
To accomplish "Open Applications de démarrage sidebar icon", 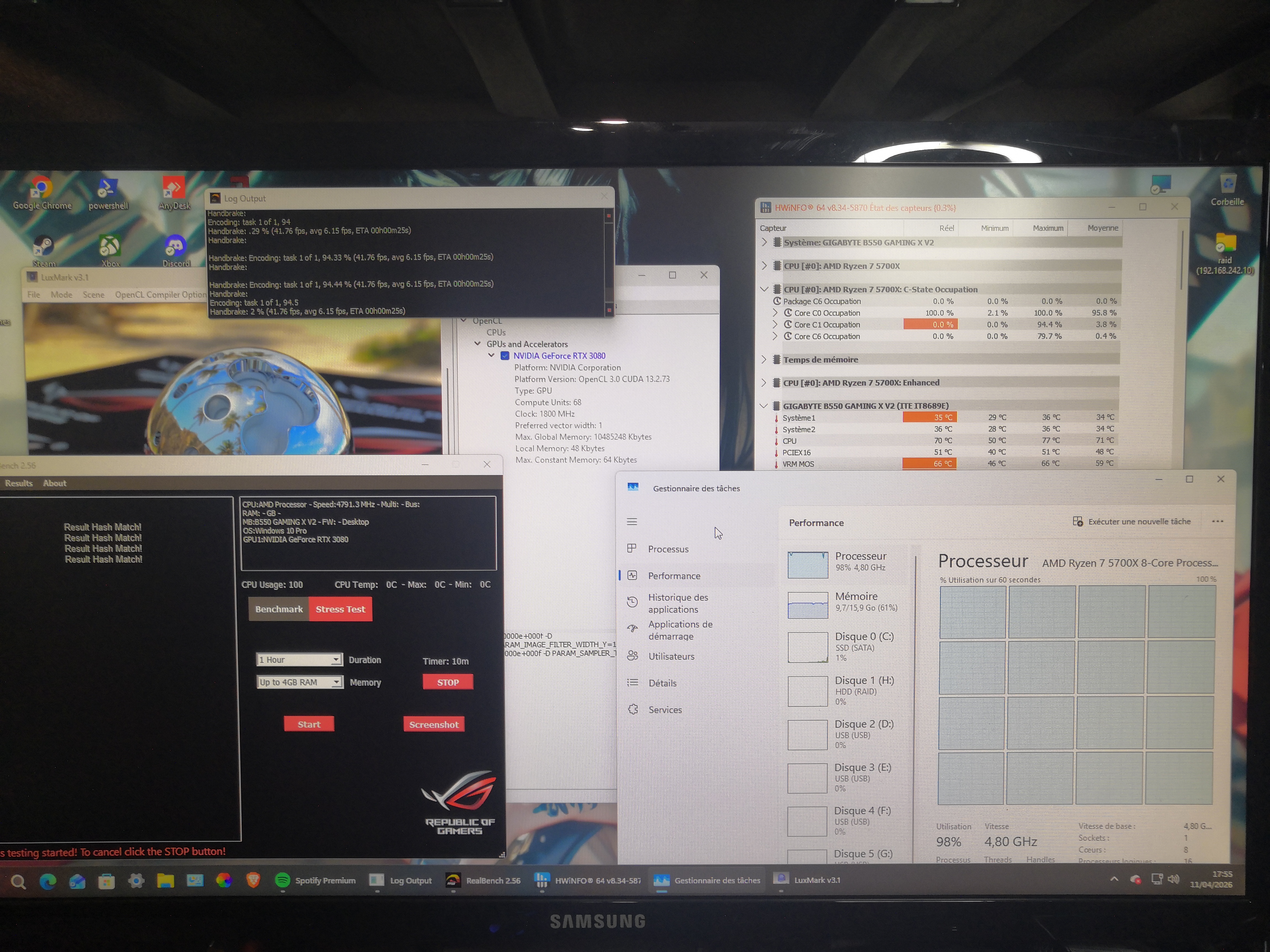I will tap(632, 629).
